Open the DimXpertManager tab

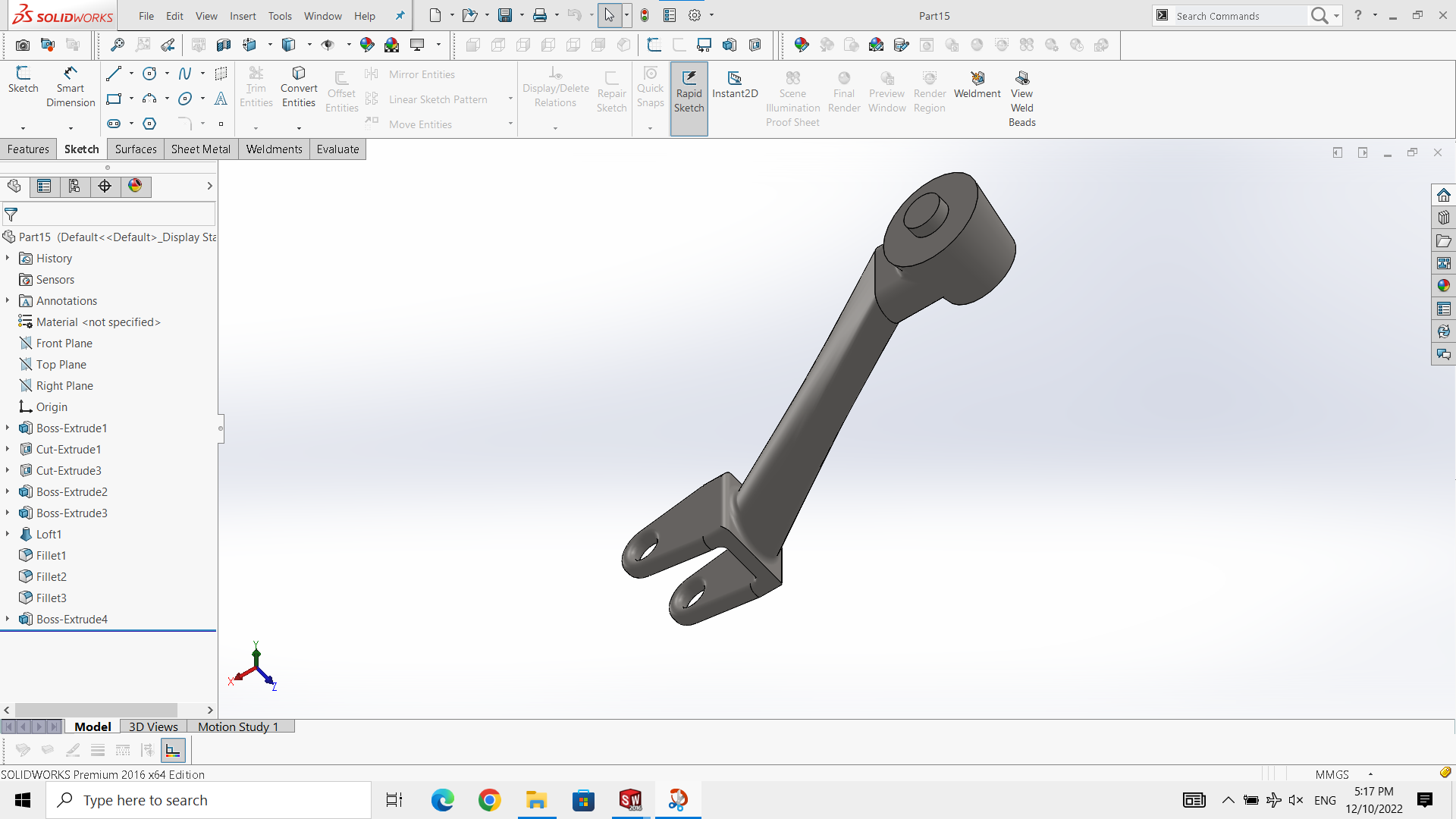coord(105,187)
